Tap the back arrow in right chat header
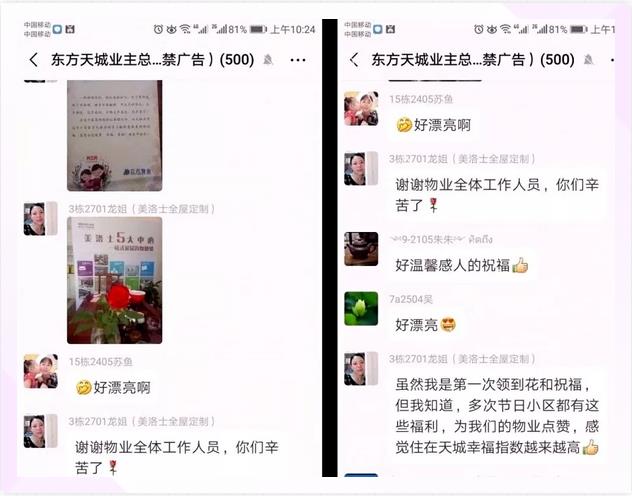 coord(354,60)
